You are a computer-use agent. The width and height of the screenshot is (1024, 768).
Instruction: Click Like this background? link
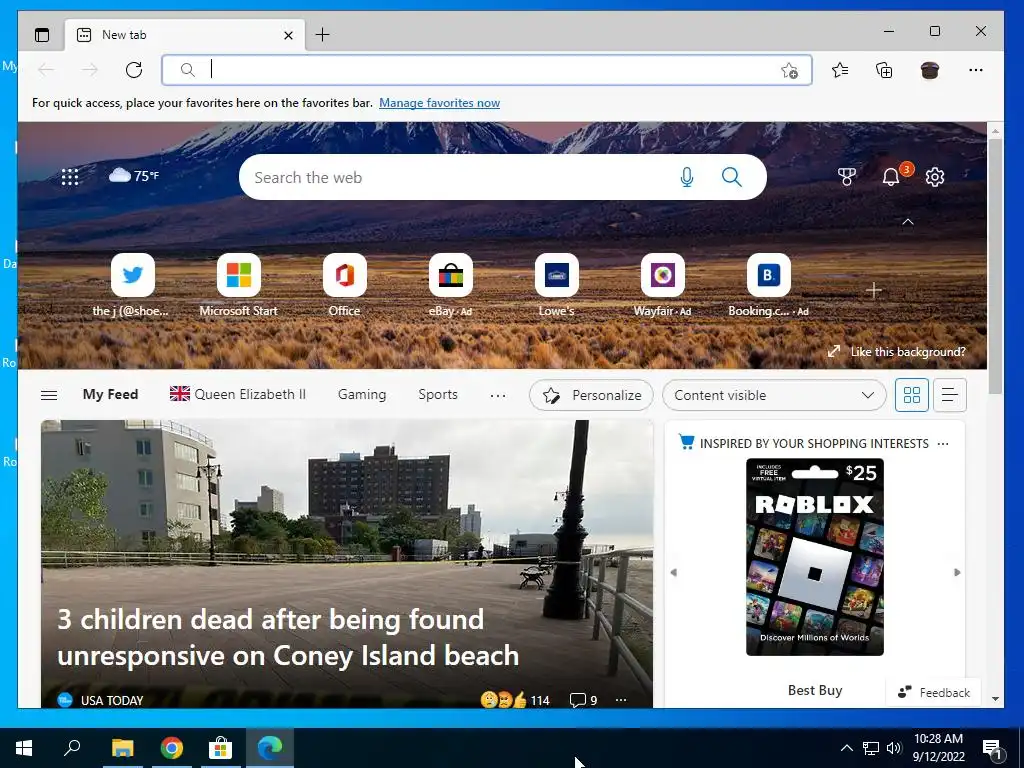coord(908,352)
